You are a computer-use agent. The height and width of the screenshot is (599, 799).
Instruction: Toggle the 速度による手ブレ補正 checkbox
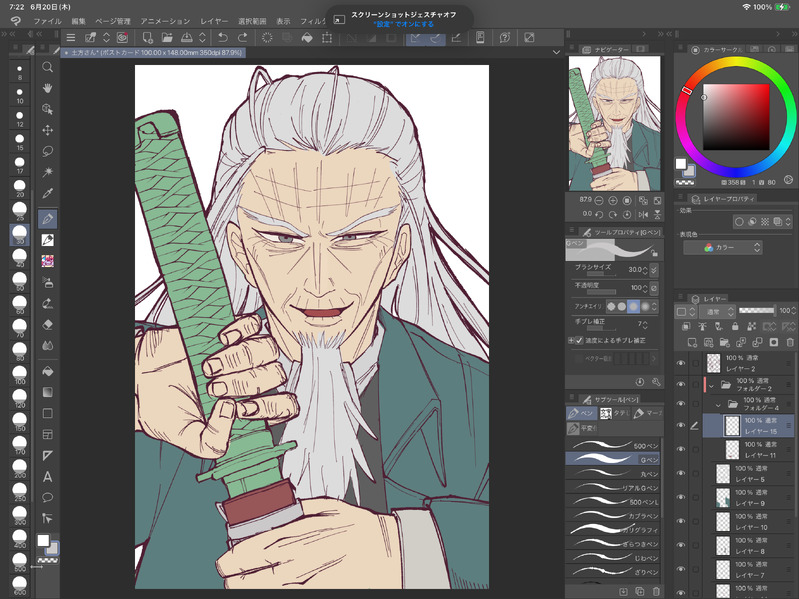tap(578, 340)
